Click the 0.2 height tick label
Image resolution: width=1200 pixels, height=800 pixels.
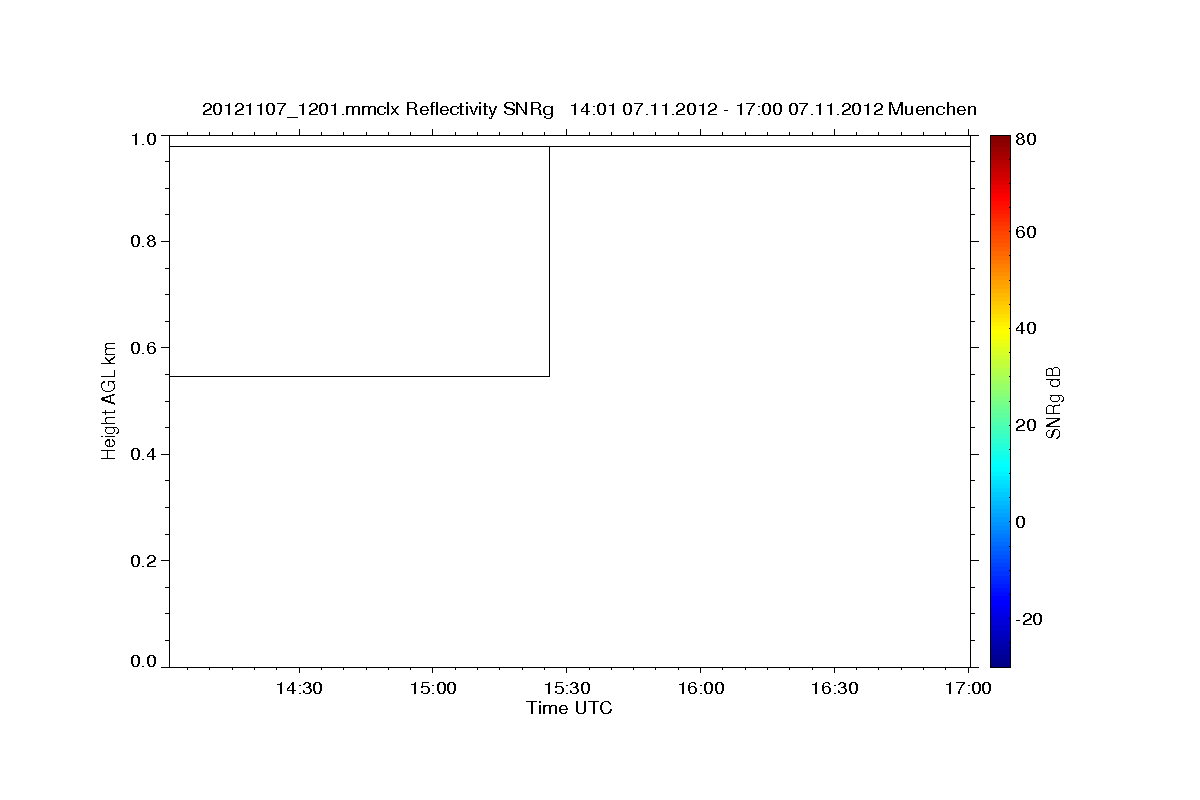pyautogui.click(x=145, y=561)
